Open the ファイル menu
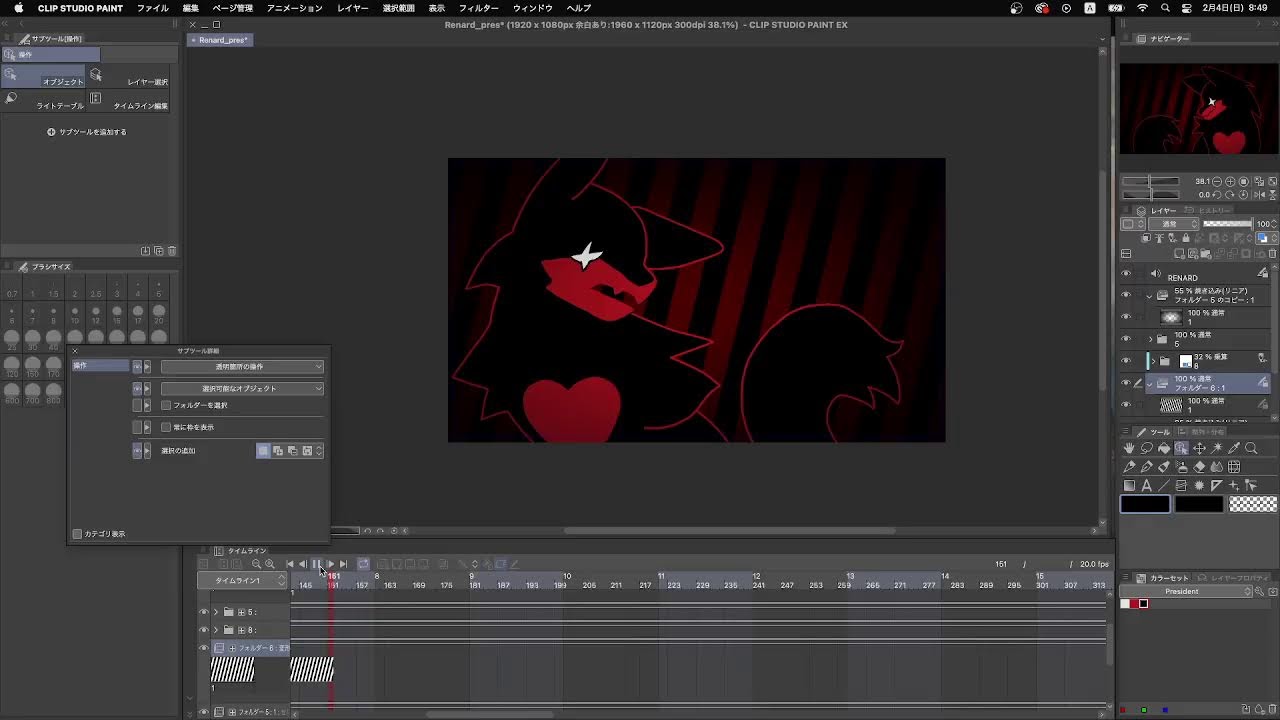 pos(152,8)
